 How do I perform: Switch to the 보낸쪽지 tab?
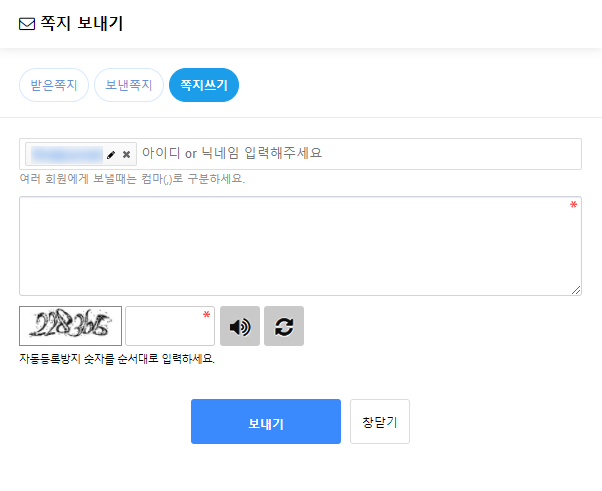(x=129, y=85)
